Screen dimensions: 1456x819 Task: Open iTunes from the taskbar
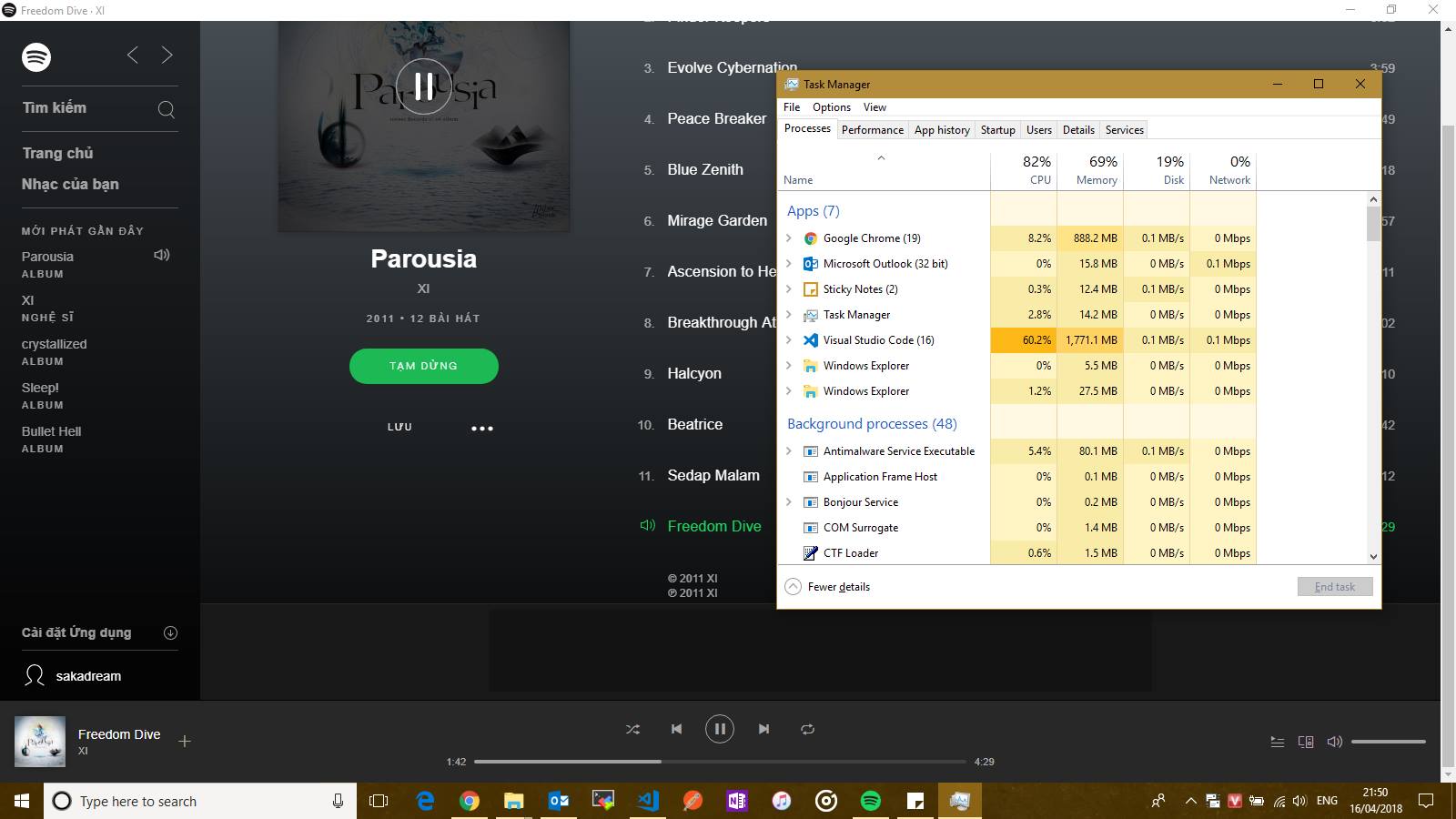coord(782,801)
